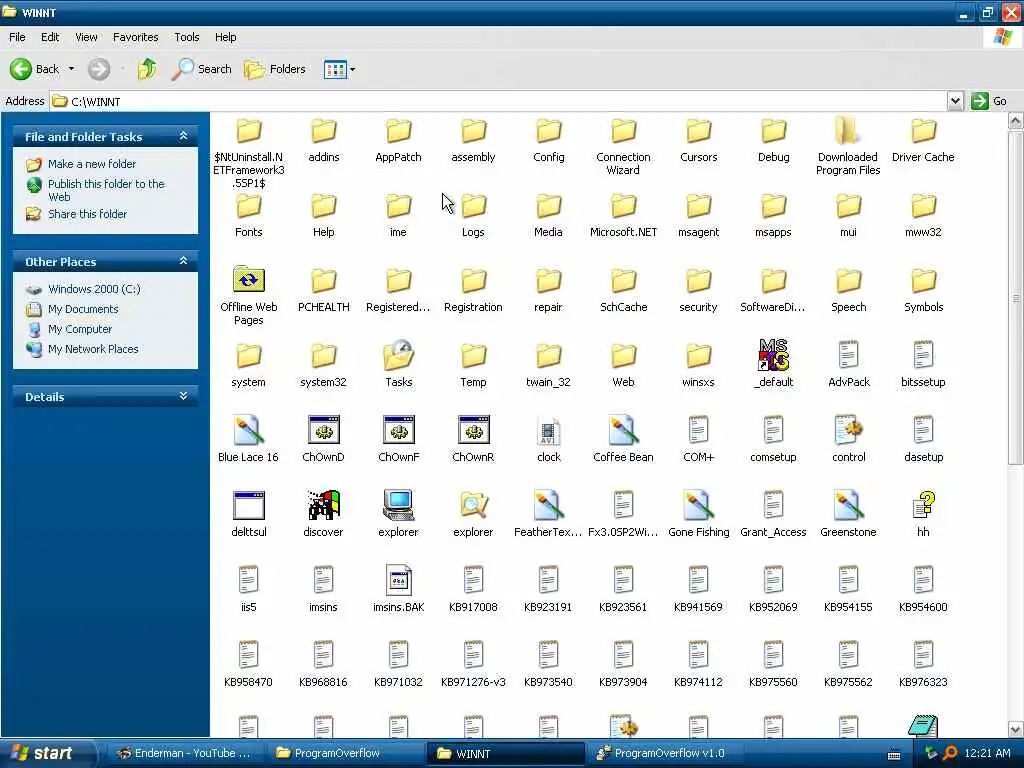This screenshot has width=1024, height=768.
Task: Click the magnifier tray icon
Action: click(x=950, y=753)
